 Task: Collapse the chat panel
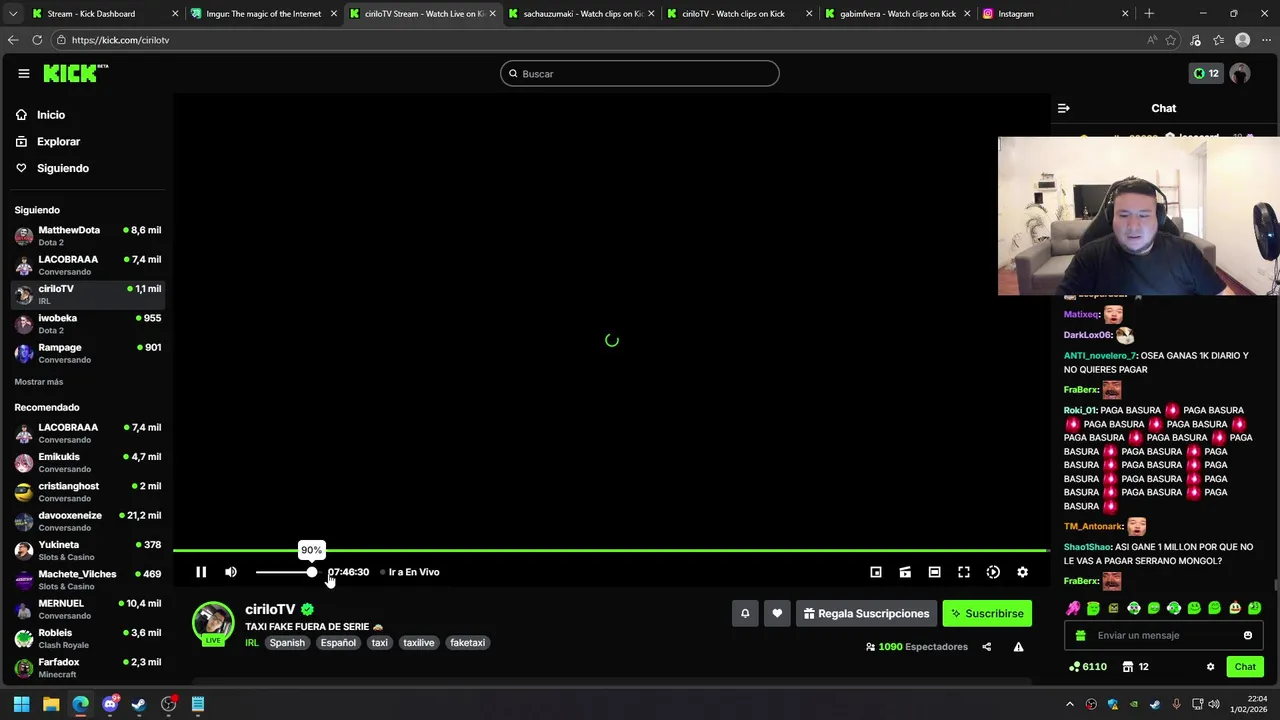tap(1064, 108)
